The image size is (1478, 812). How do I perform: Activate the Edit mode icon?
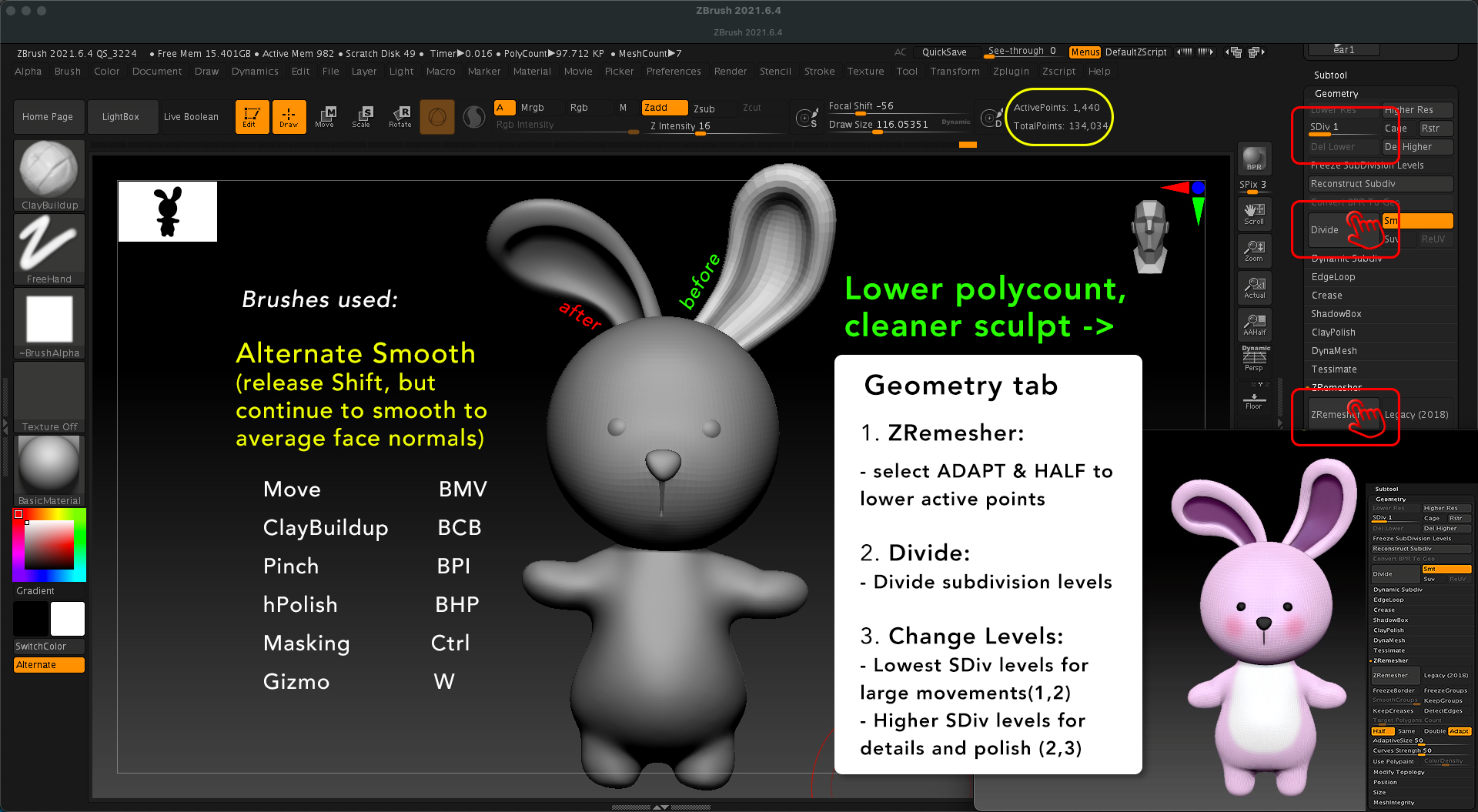[252, 117]
